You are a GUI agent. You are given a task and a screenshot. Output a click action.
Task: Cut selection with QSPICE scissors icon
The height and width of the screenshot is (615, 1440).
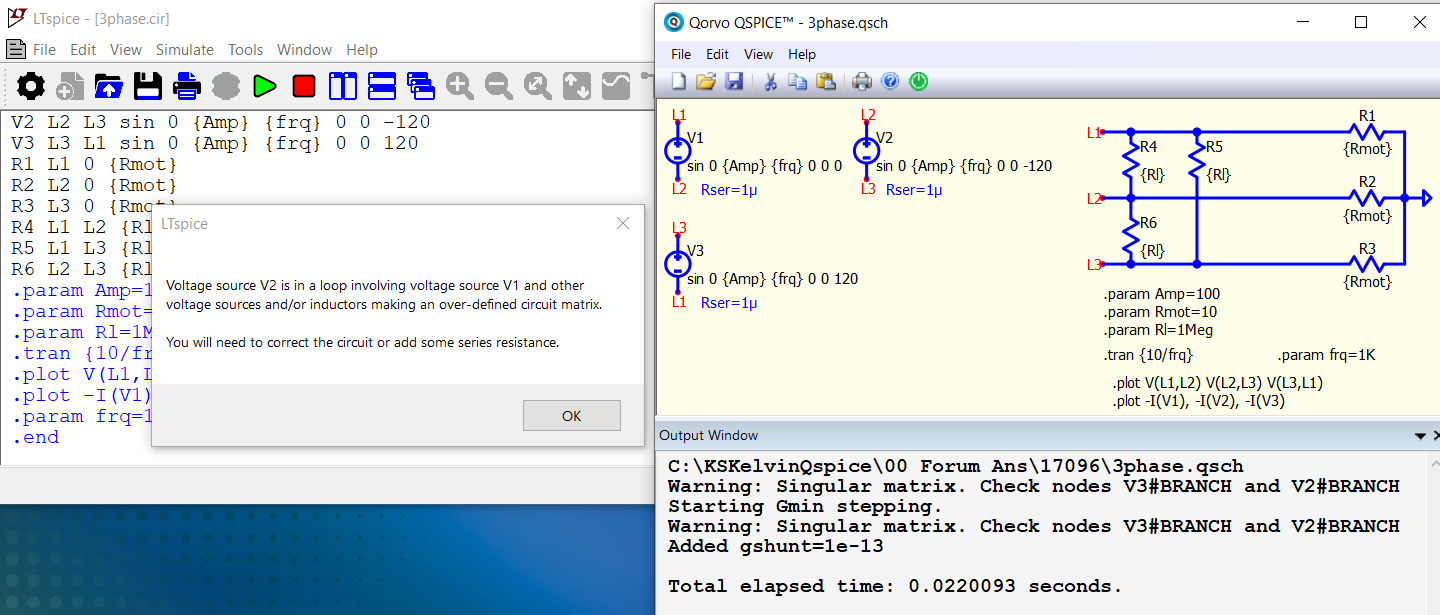(770, 82)
